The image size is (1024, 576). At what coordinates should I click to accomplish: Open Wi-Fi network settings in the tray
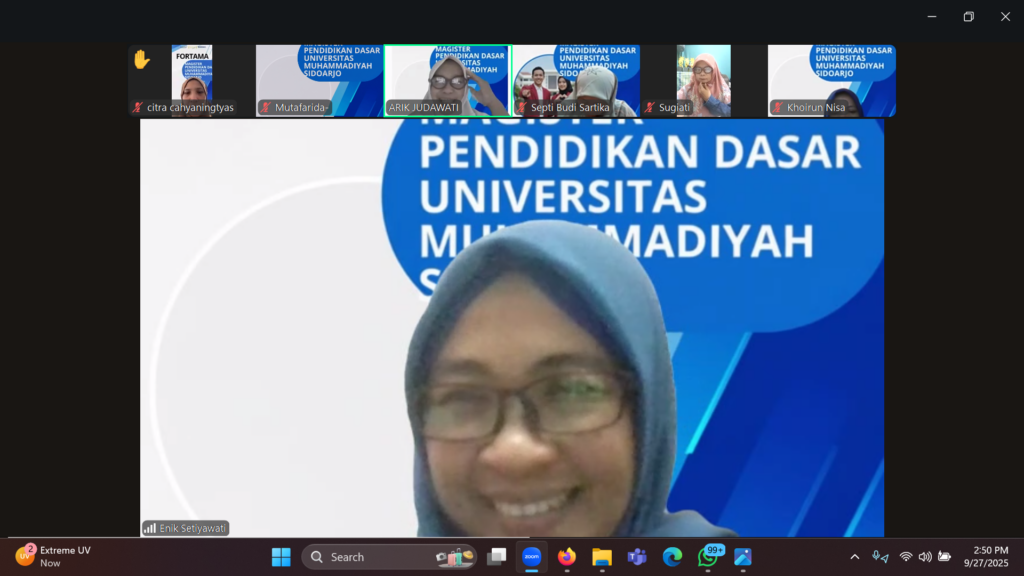pos(906,557)
